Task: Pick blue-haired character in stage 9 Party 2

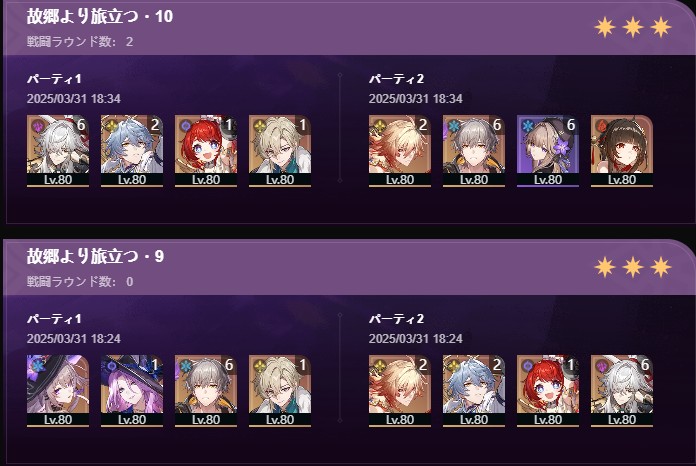Action: [474, 391]
